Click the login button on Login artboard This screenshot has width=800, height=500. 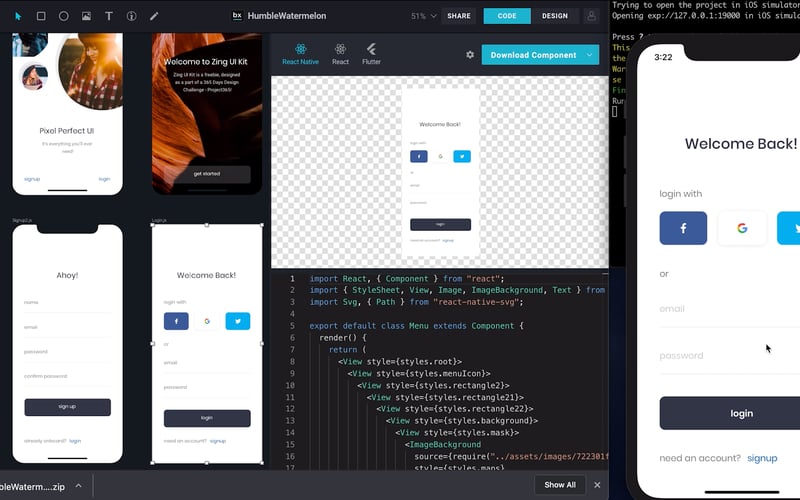[207, 418]
